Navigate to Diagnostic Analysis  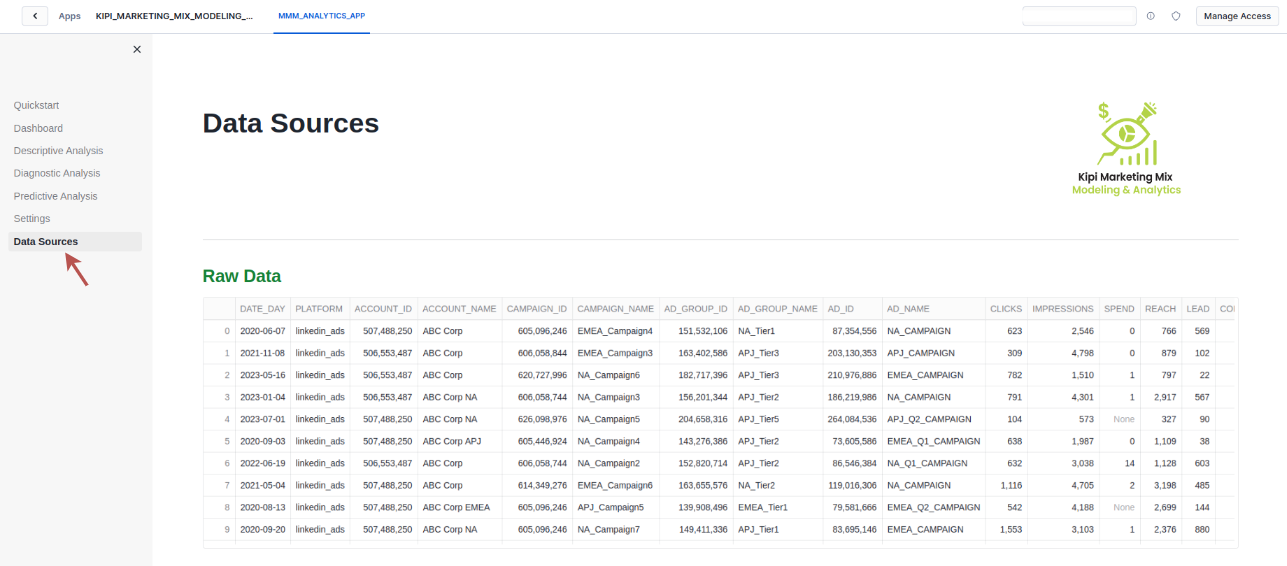coord(57,173)
